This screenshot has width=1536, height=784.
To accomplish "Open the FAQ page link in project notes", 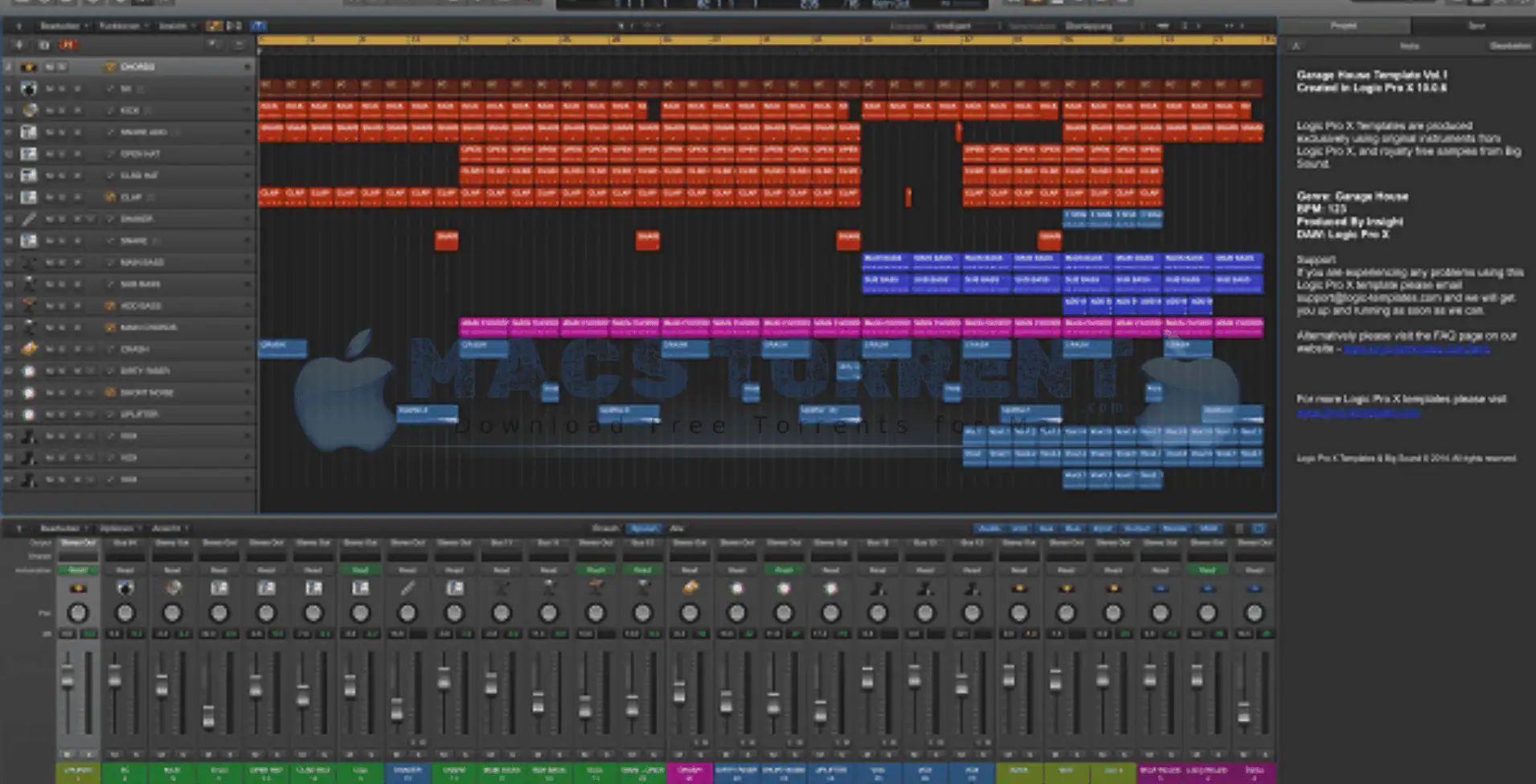I will [1416, 349].
